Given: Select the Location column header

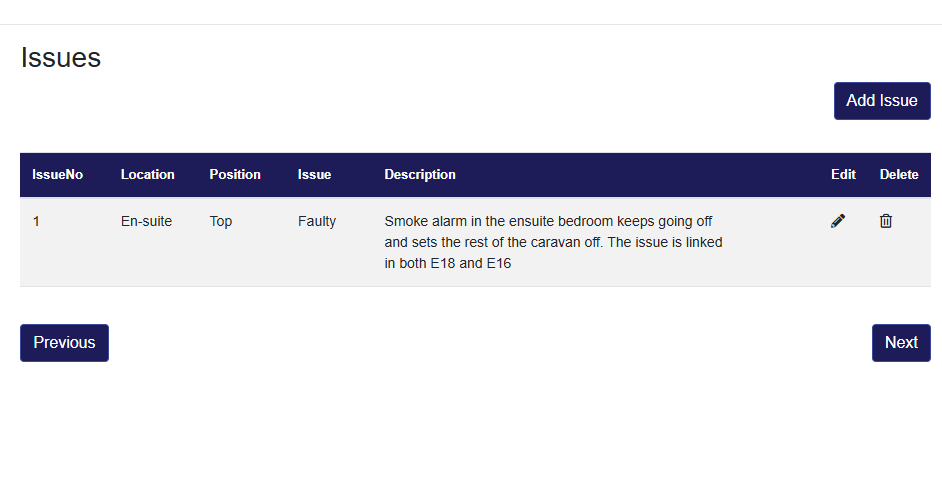Looking at the screenshot, I should pyautogui.click(x=148, y=174).
